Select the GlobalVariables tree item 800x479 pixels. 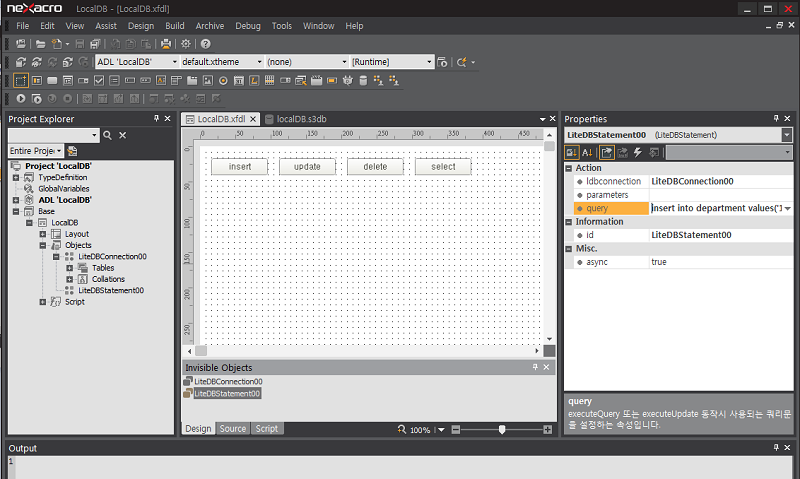pos(64,189)
